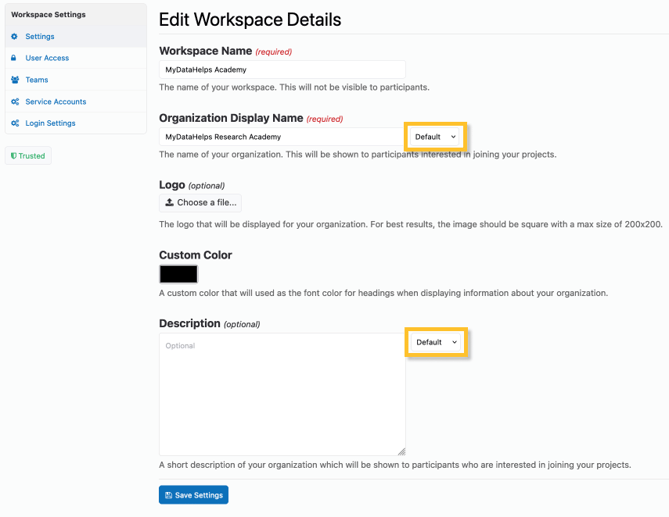Screen dimensions: 669x517
Task: Open the User Access sidebar page
Action: (47, 58)
